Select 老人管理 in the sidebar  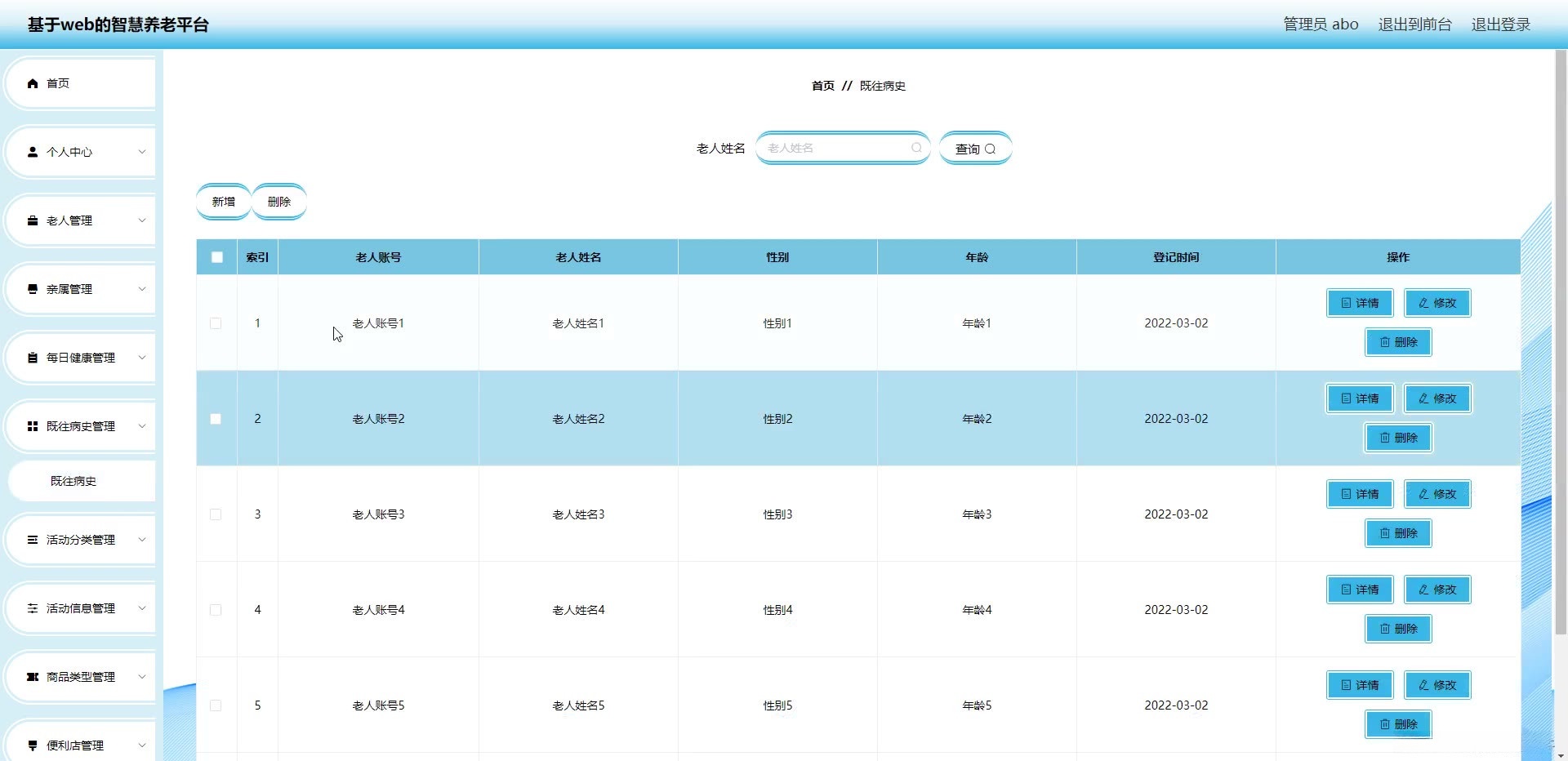tap(81, 220)
